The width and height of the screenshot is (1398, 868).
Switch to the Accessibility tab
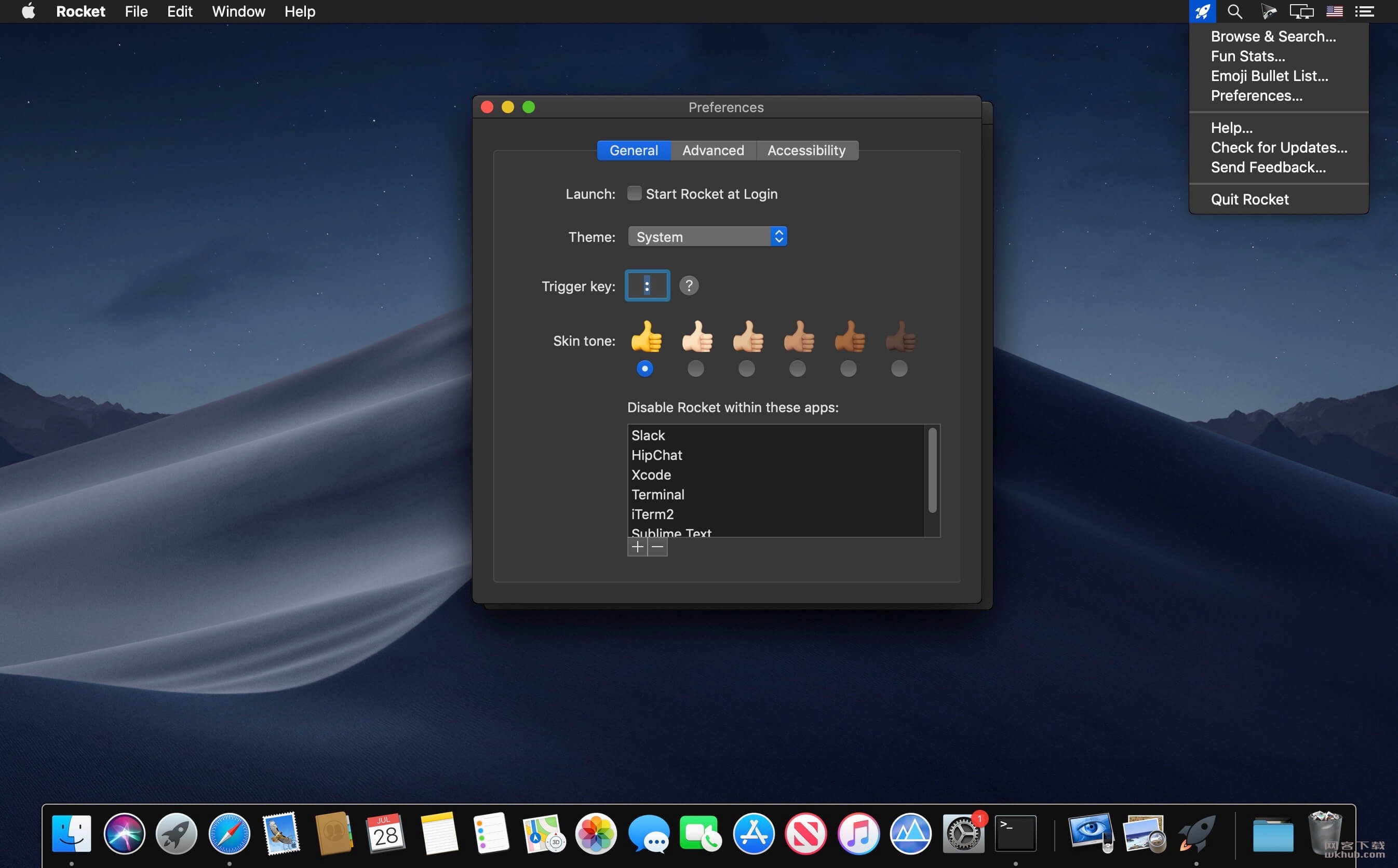(x=806, y=151)
